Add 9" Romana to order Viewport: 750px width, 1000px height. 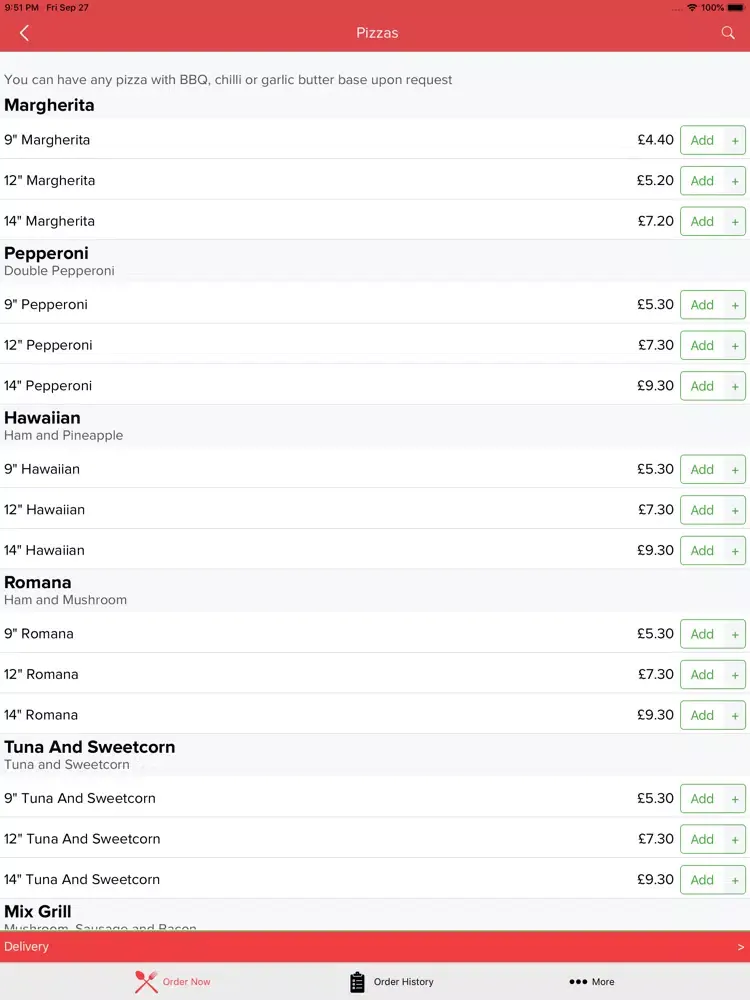(702, 634)
